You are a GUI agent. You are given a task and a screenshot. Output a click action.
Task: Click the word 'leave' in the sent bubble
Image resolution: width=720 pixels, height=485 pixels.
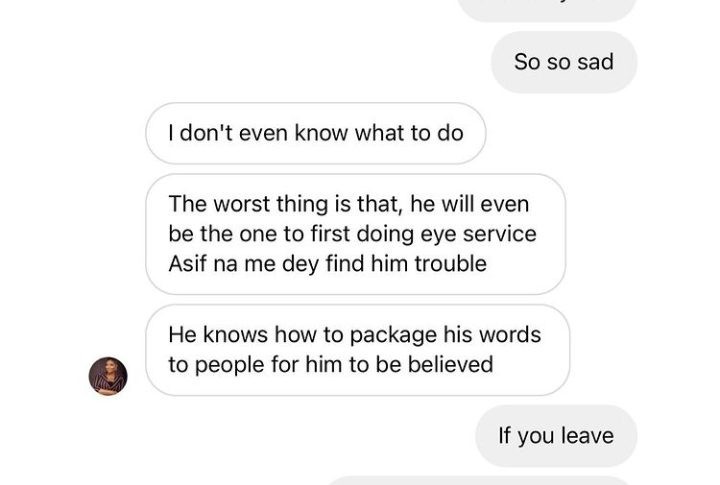pos(588,436)
